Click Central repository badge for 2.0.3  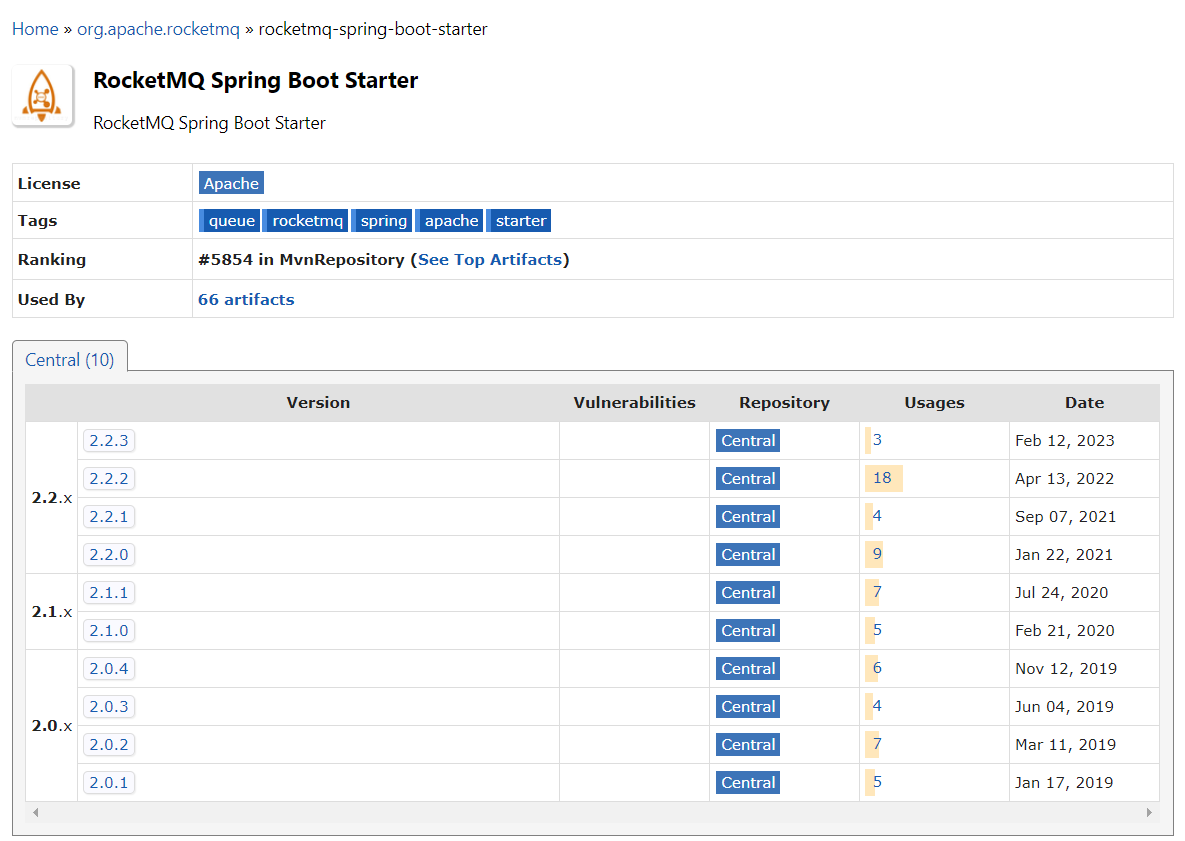point(747,707)
